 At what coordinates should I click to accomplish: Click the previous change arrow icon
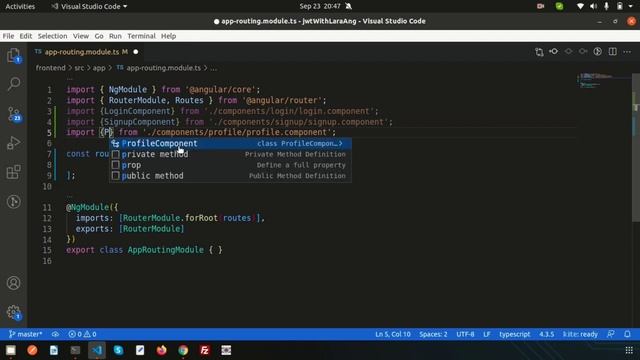tap(568, 52)
